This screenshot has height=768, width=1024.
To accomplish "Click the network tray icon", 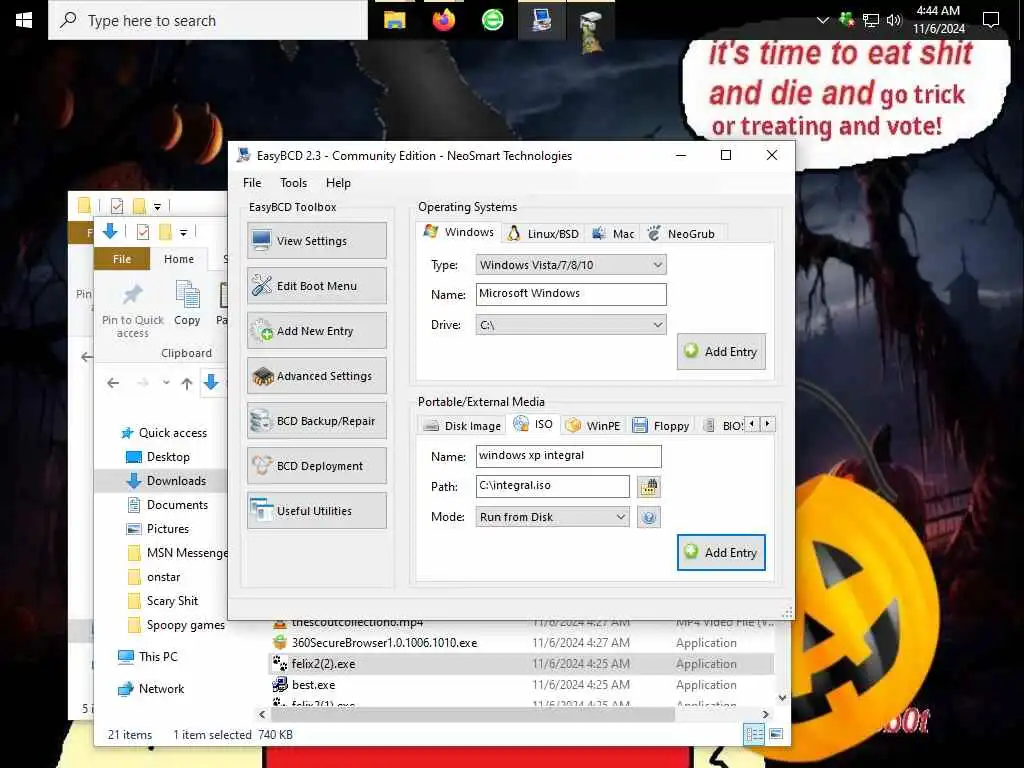I will point(871,20).
